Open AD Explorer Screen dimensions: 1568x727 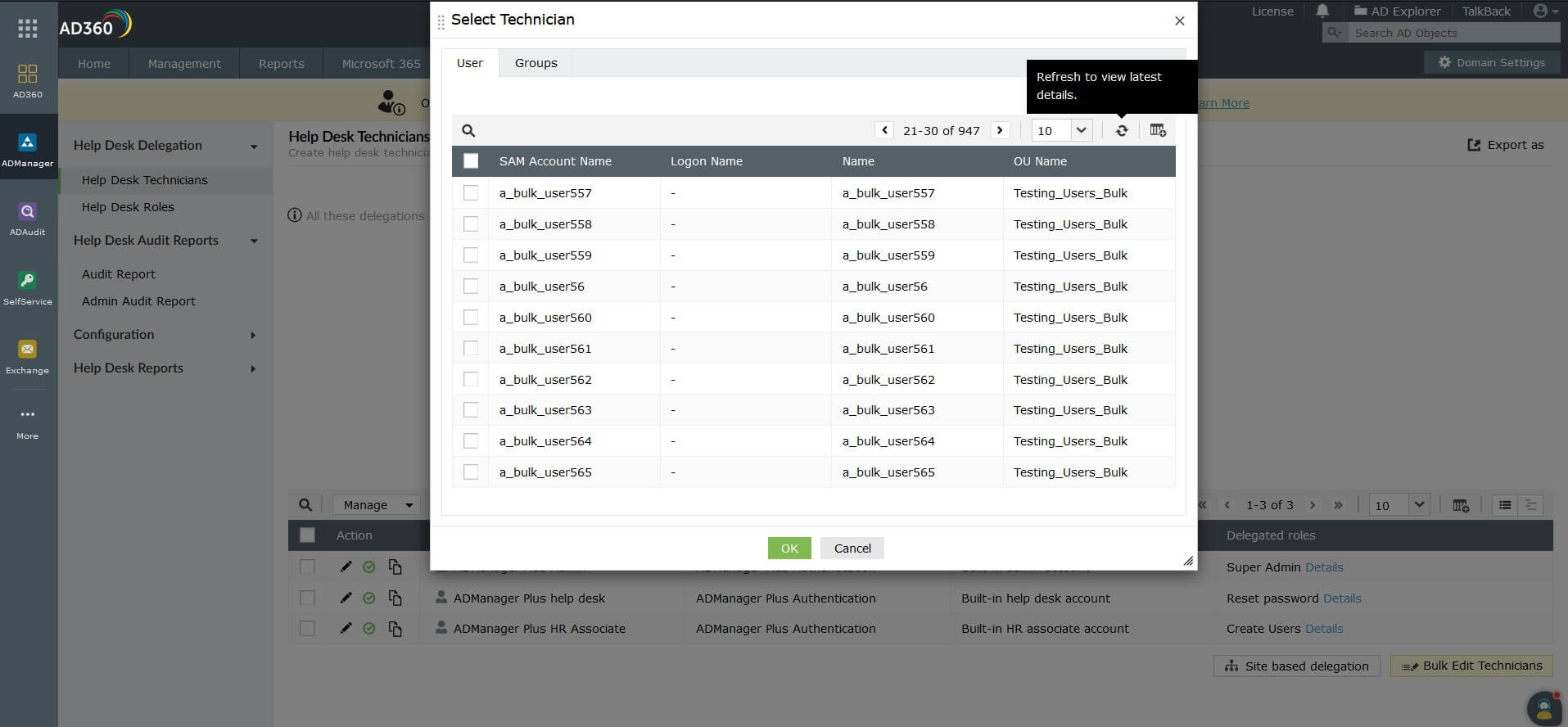[x=1398, y=11]
